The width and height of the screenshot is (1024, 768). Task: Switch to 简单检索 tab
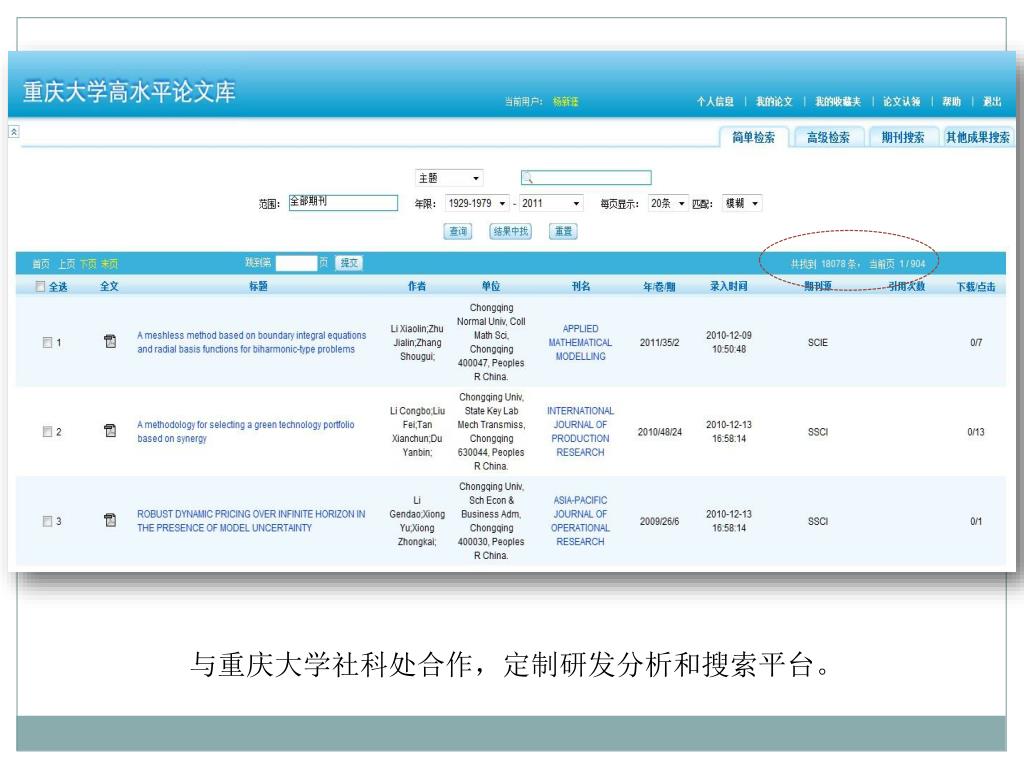(x=754, y=137)
